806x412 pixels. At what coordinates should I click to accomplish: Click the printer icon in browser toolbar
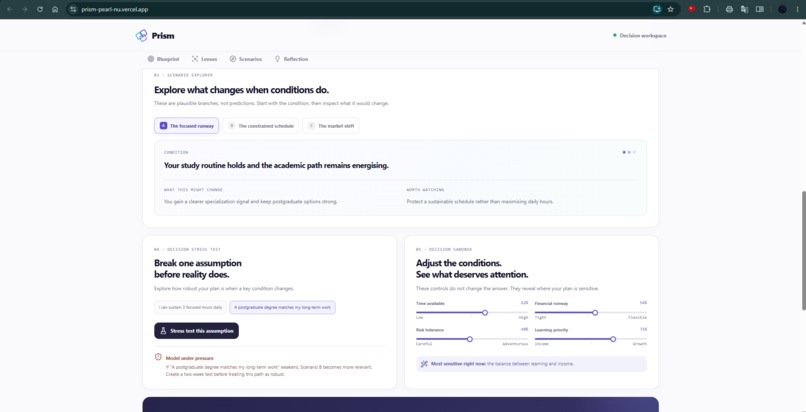pyautogui.click(x=729, y=9)
